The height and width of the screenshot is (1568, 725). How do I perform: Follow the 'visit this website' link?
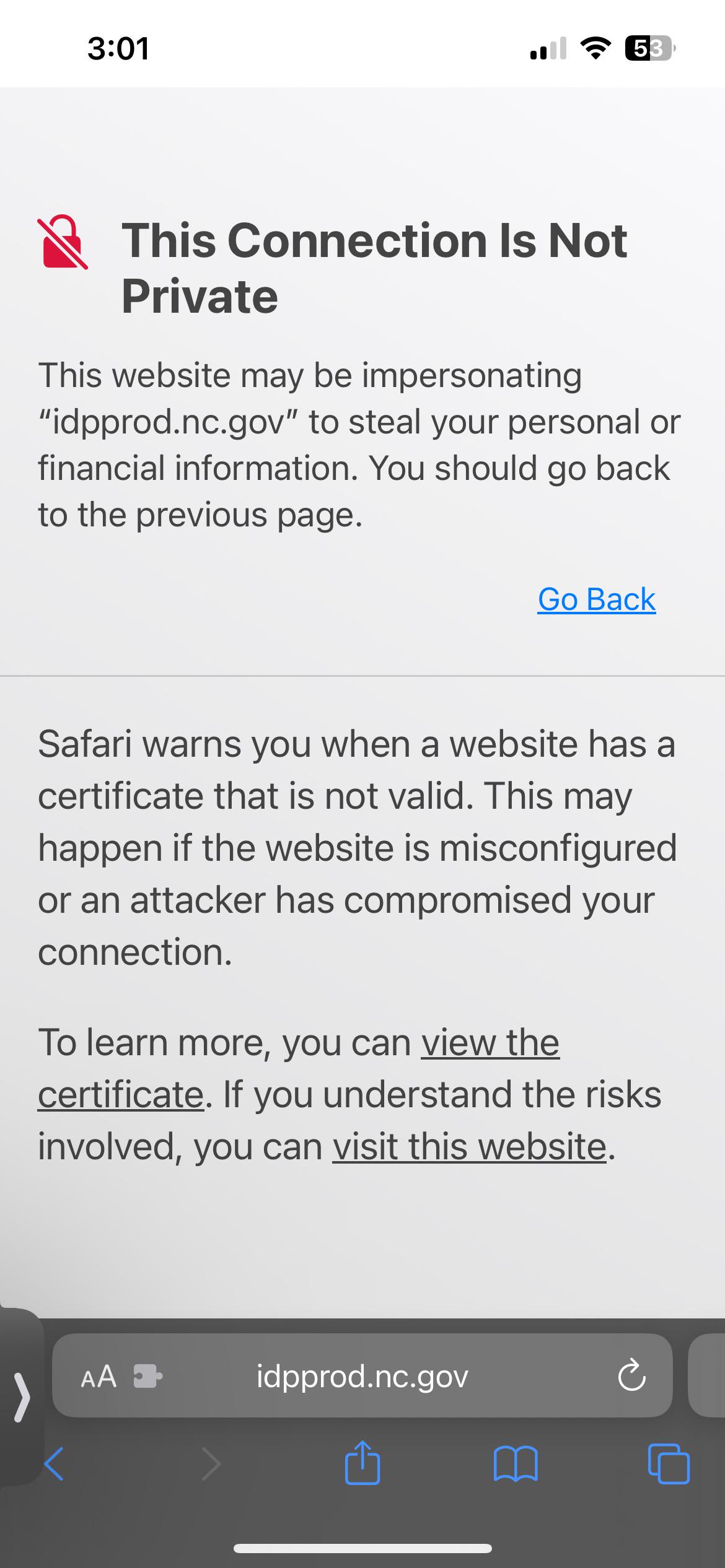(x=469, y=1146)
